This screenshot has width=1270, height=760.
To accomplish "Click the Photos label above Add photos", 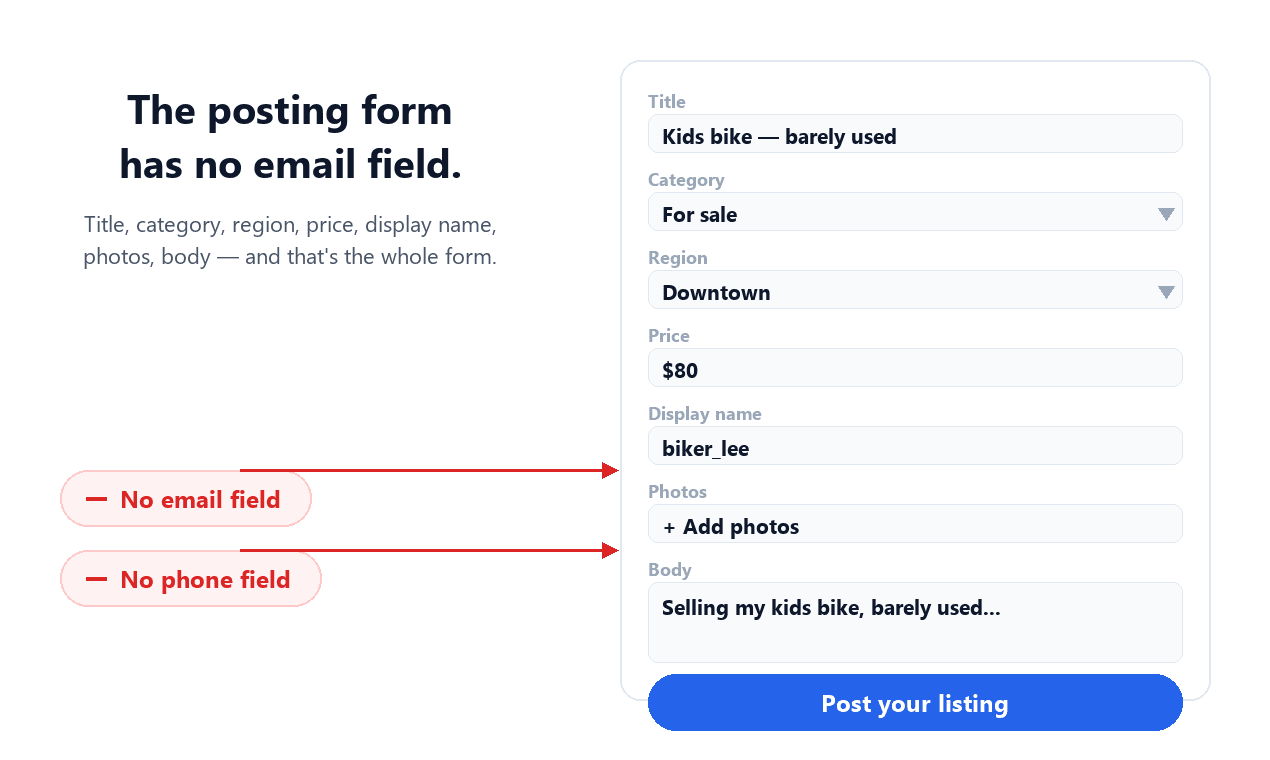I will click(x=677, y=492).
